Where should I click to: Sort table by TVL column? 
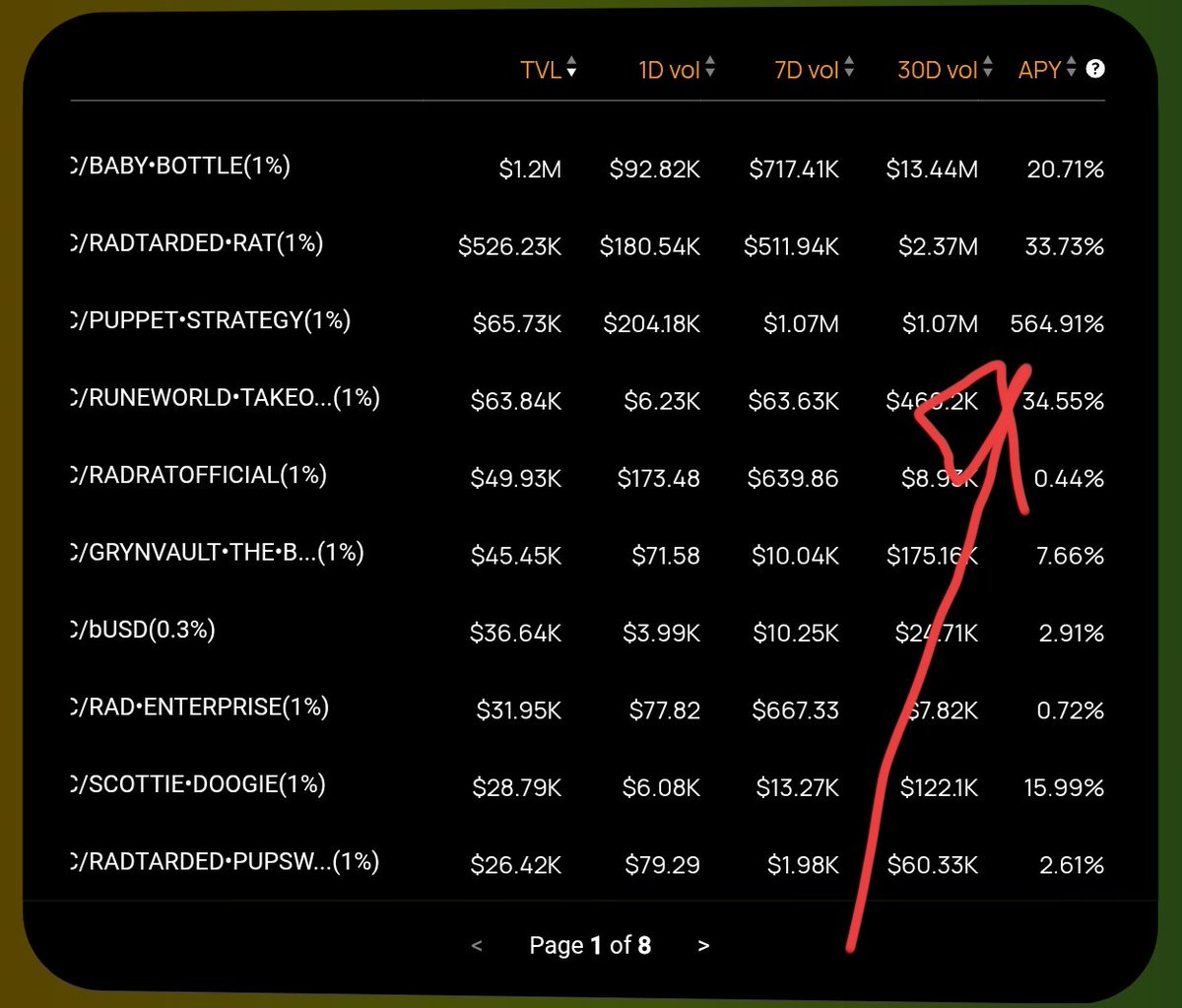click(x=548, y=70)
